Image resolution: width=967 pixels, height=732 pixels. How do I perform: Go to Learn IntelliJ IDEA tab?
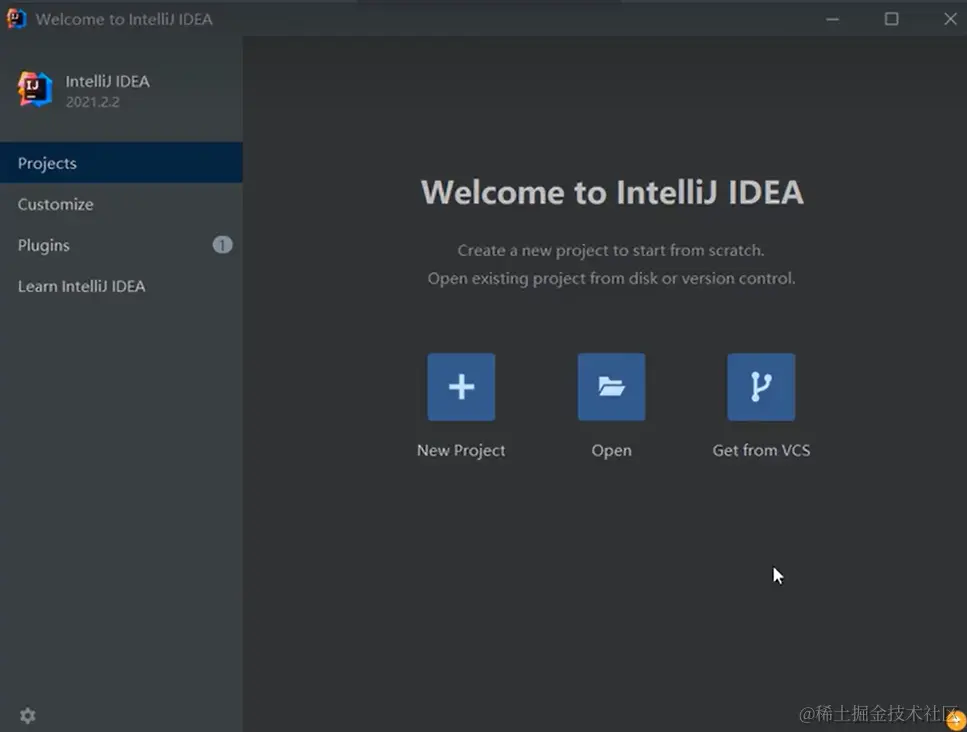click(121, 286)
